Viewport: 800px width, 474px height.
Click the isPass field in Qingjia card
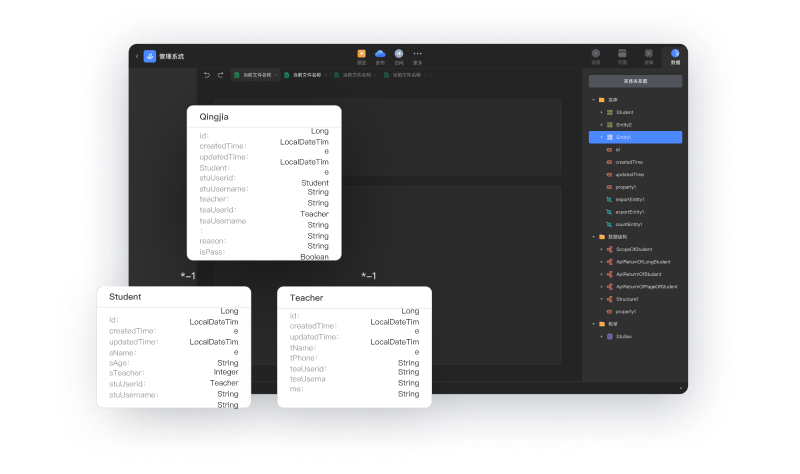click(212, 252)
